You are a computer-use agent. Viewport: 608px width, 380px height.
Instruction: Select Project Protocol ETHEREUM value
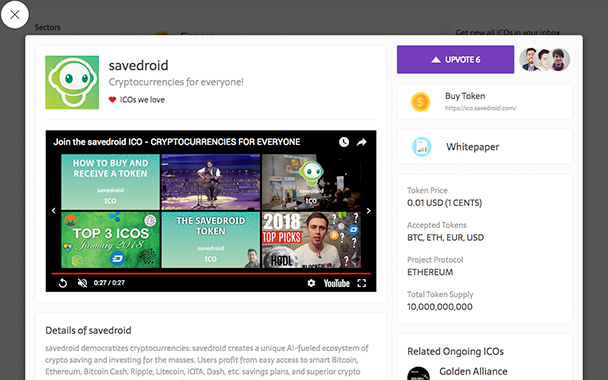pos(430,272)
